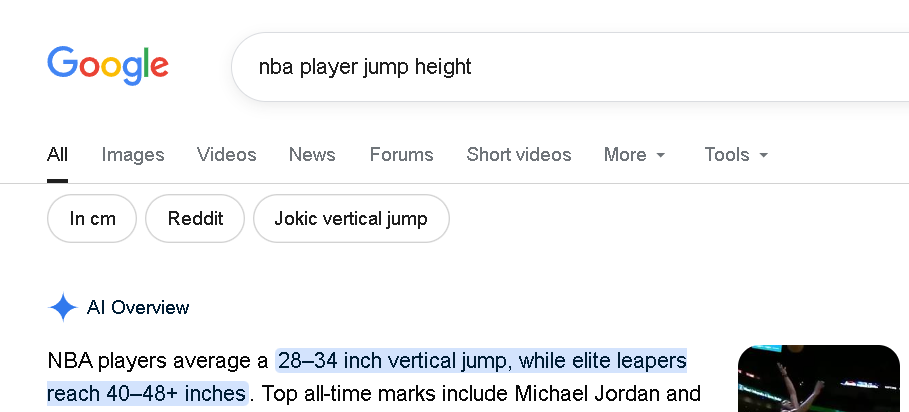Apply the "In cm" suggestion chip
The height and width of the screenshot is (412, 909).
click(92, 219)
